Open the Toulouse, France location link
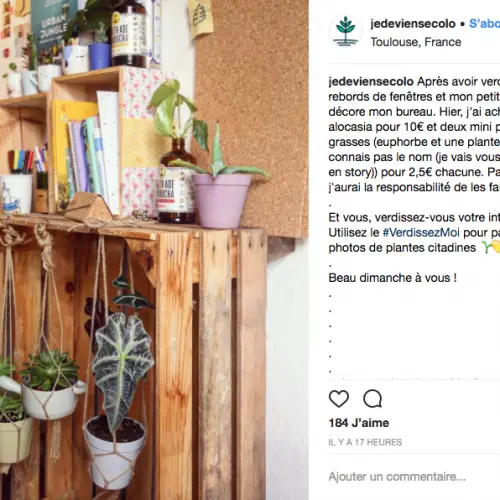Screen dimensions: 500x500 coord(416,42)
